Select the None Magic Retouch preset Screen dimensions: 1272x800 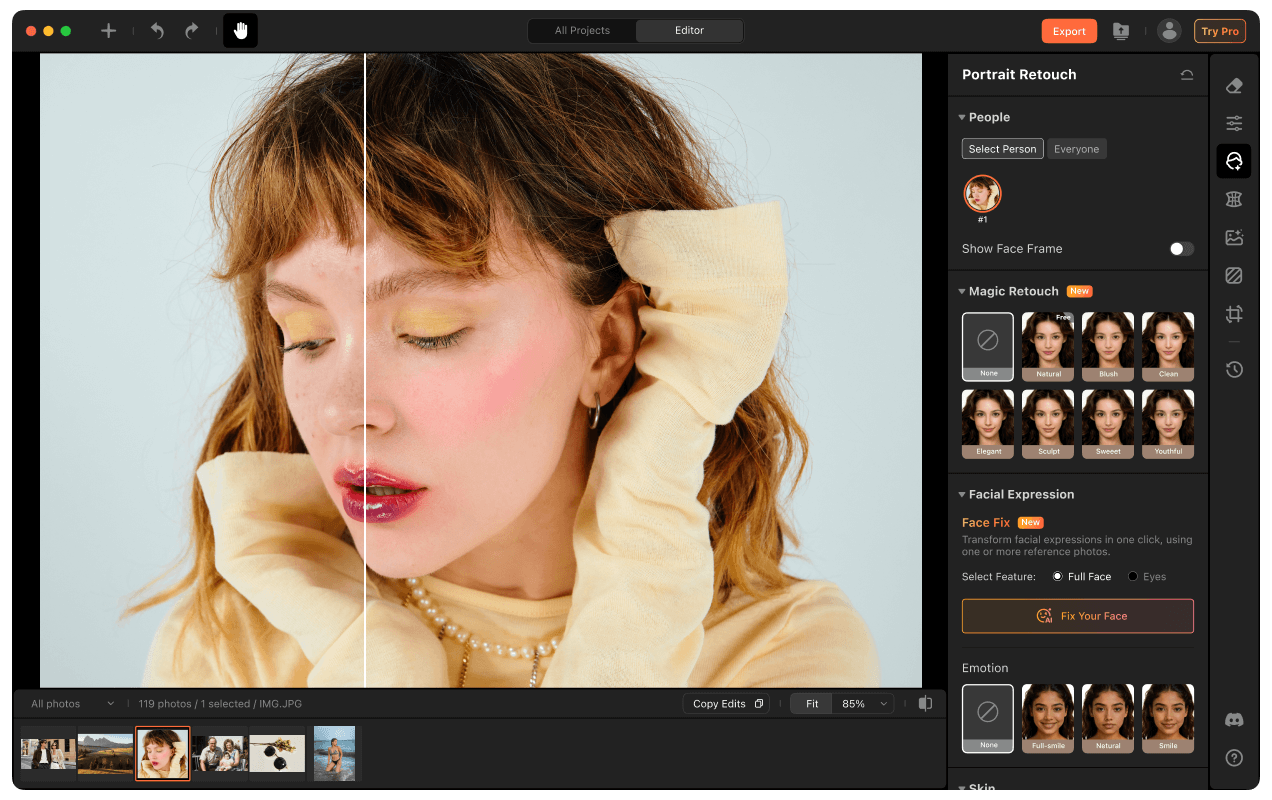pyautogui.click(x=988, y=347)
